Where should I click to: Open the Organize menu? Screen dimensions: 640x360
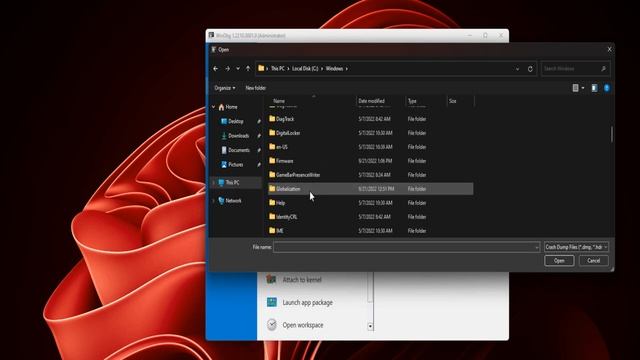click(224, 88)
